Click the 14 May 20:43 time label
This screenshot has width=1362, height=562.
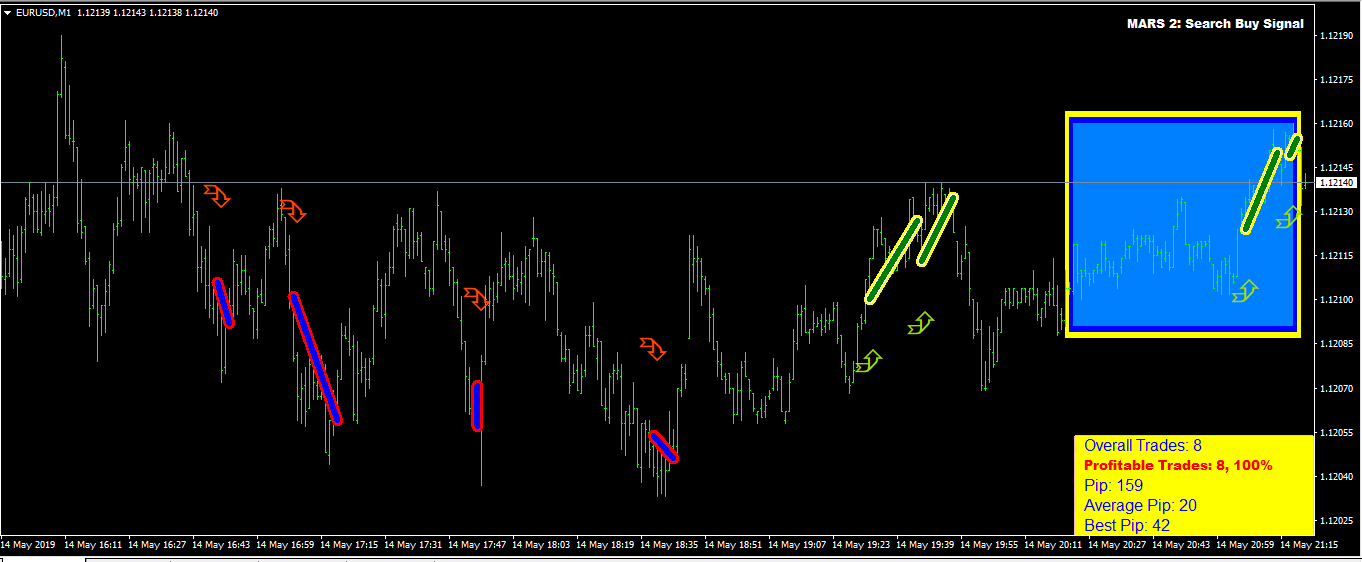(1181, 546)
